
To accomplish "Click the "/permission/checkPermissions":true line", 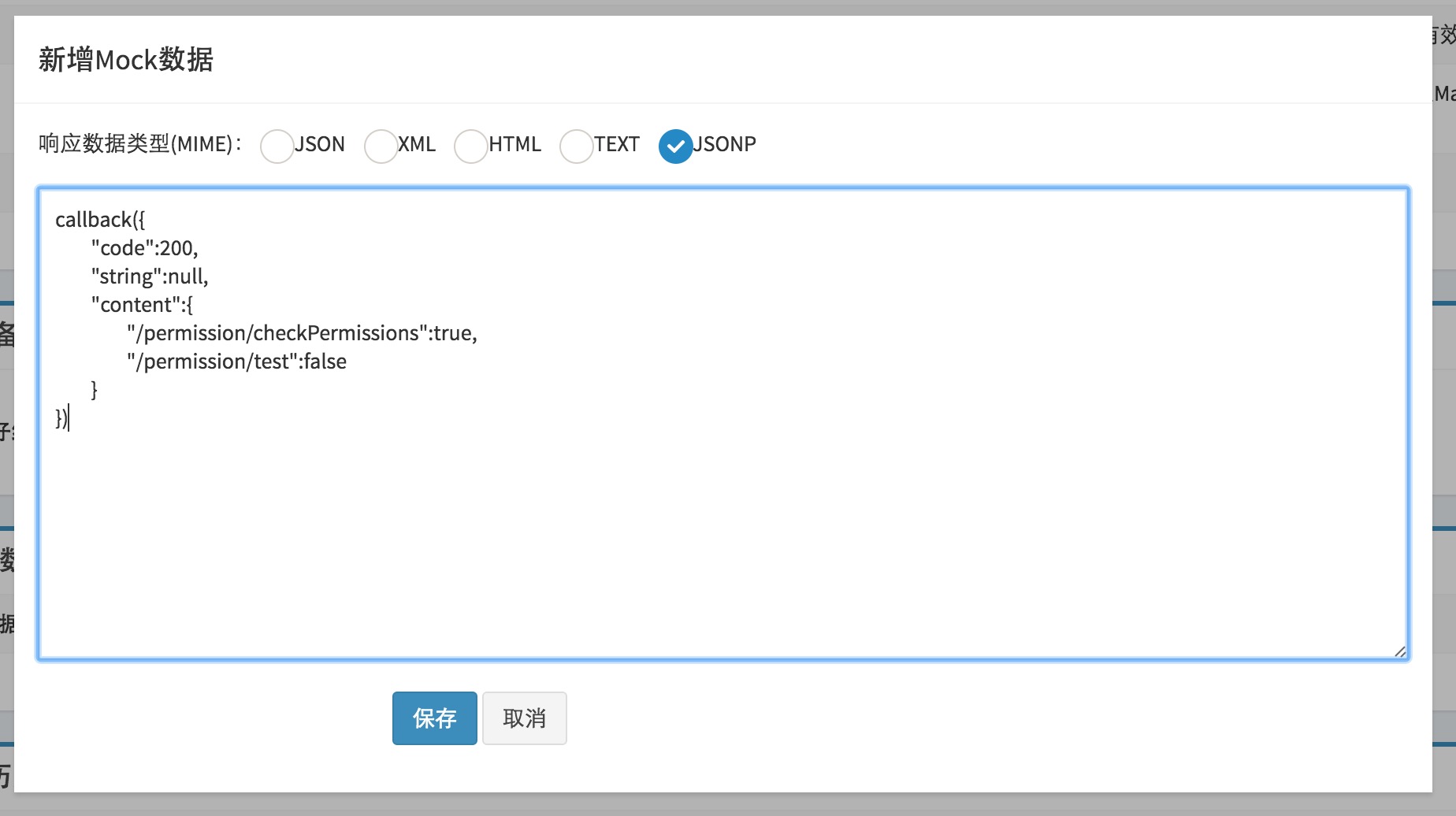I will (302, 333).
